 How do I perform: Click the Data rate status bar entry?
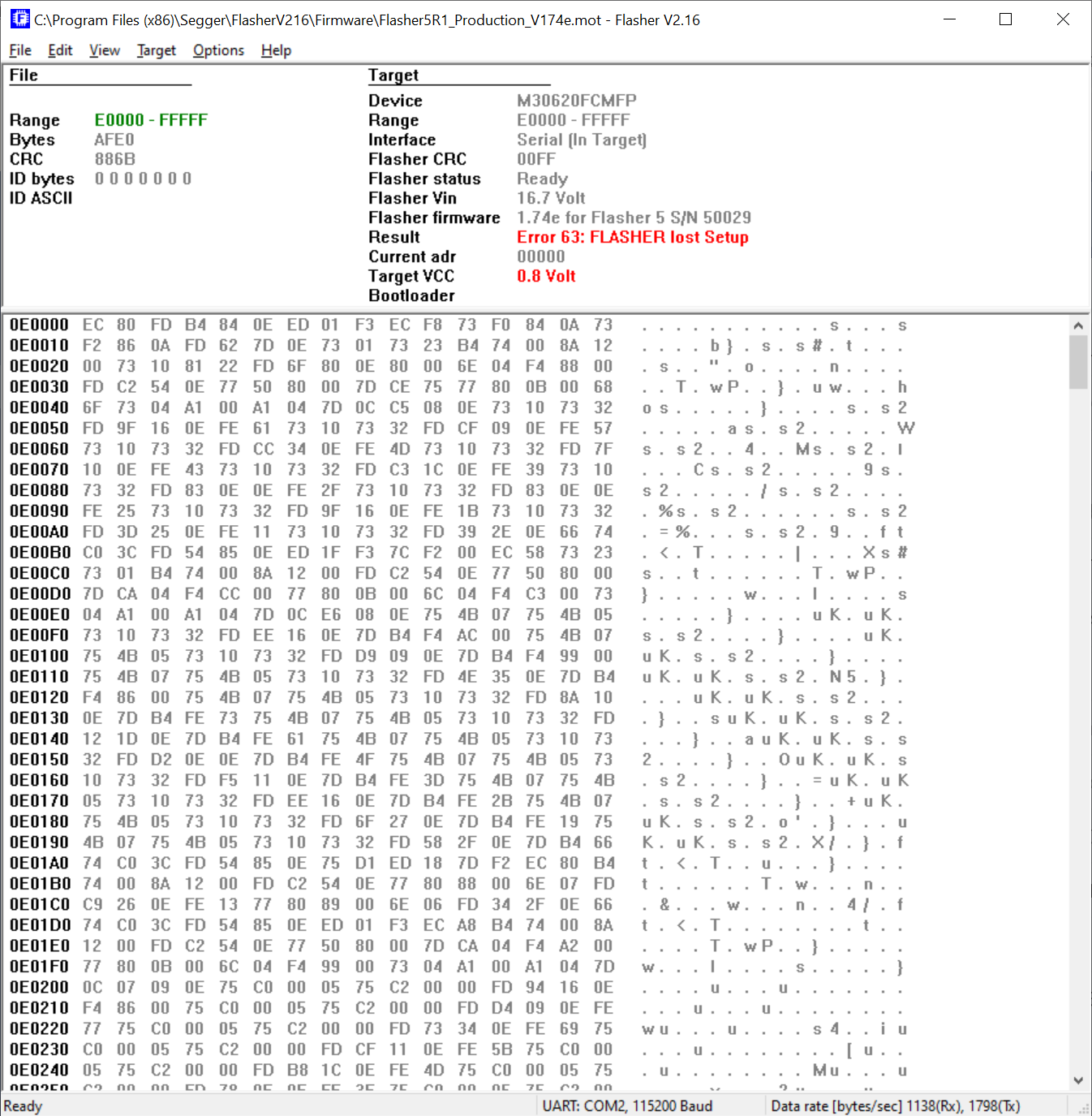point(895,1106)
